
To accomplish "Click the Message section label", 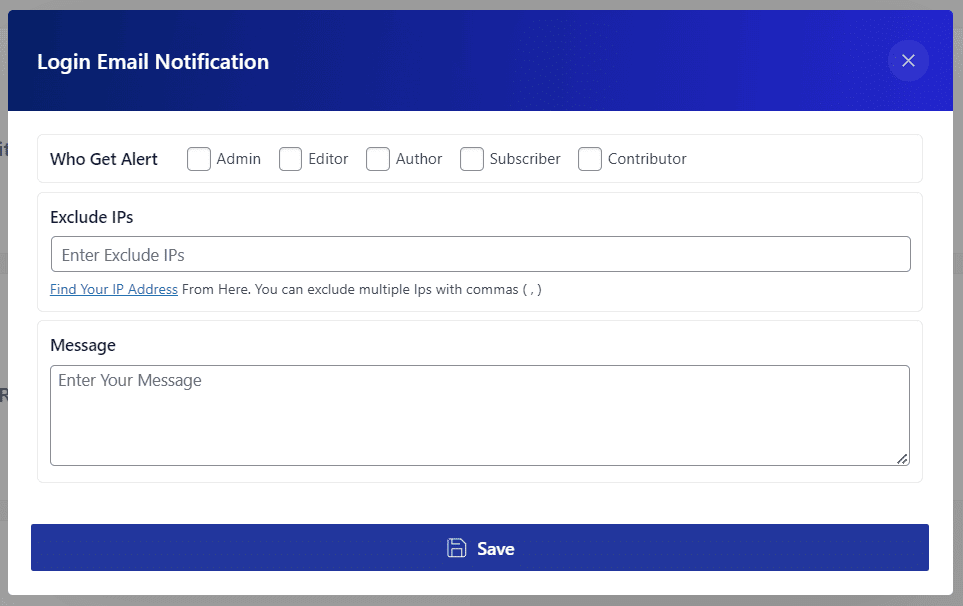I will [x=83, y=345].
